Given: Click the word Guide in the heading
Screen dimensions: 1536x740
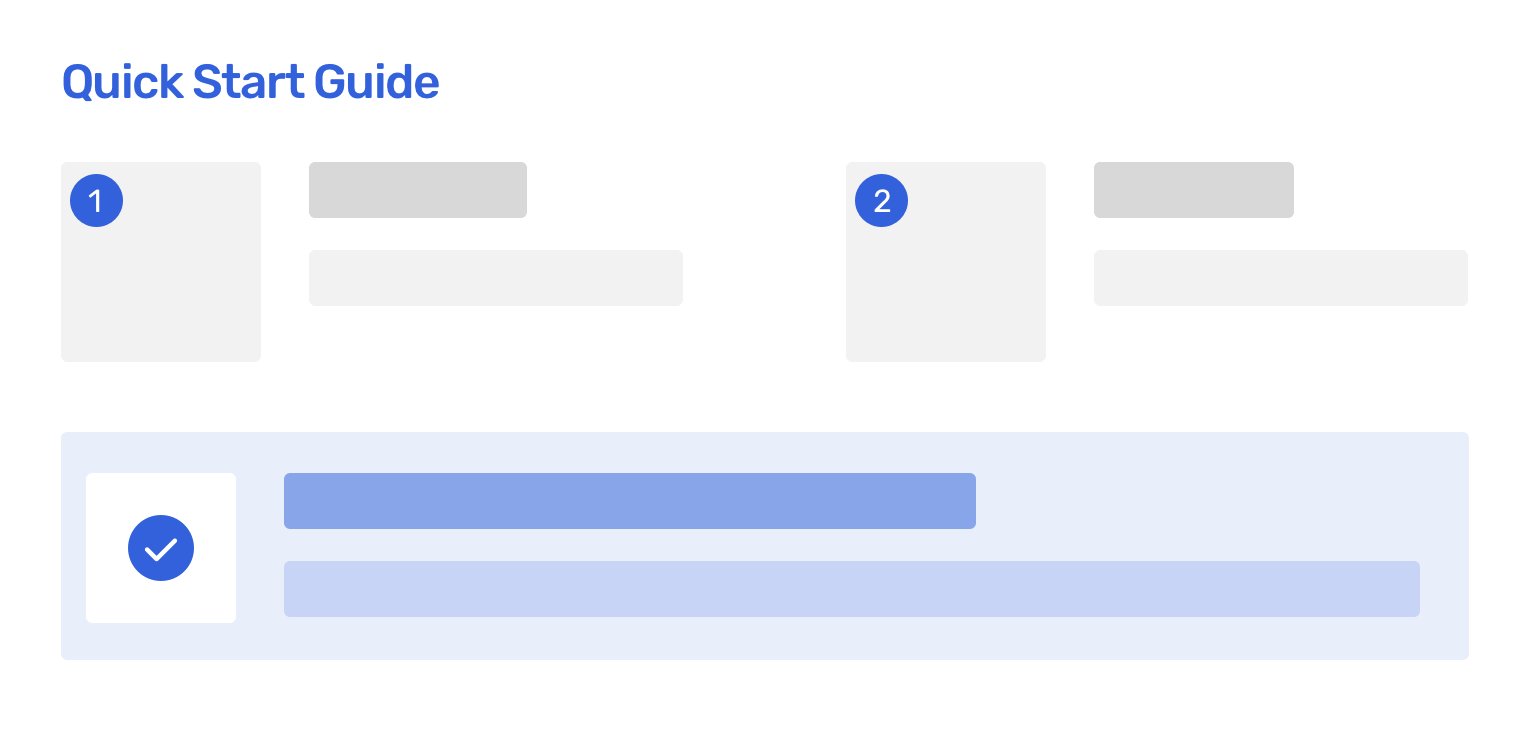Looking at the screenshot, I should click(377, 82).
